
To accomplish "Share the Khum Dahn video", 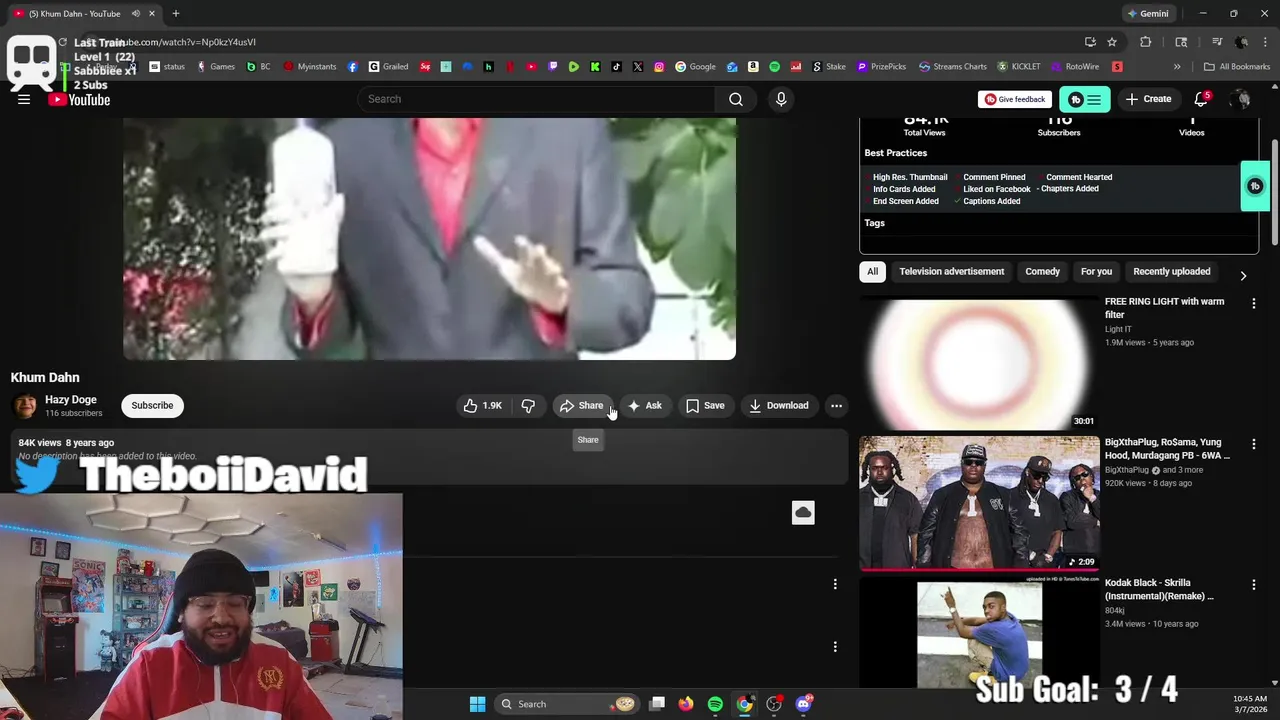I will click(x=582, y=405).
